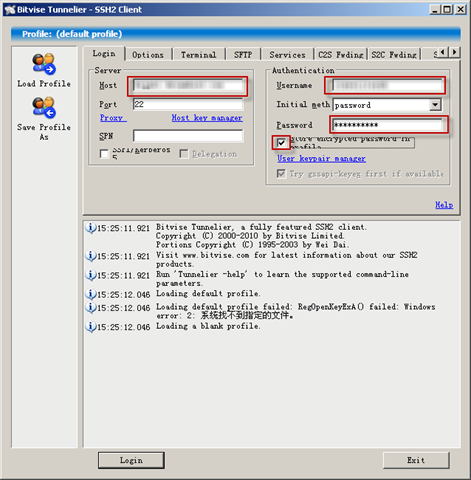This screenshot has width=471, height=480.
Task: Click info icon beside Bitvise Tunnelier log entry
Action: 91,228
